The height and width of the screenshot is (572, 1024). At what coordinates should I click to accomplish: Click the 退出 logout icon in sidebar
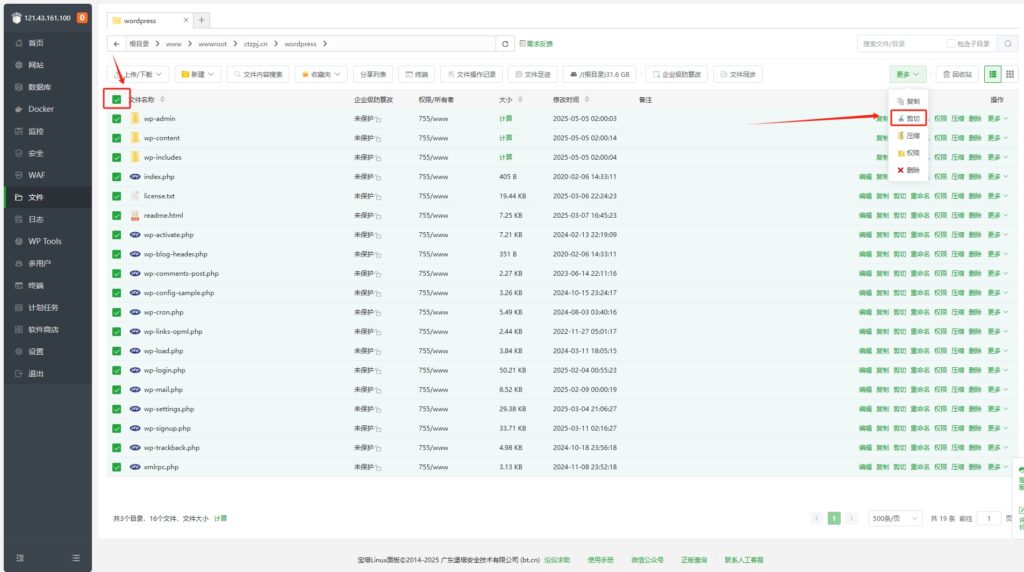19,374
